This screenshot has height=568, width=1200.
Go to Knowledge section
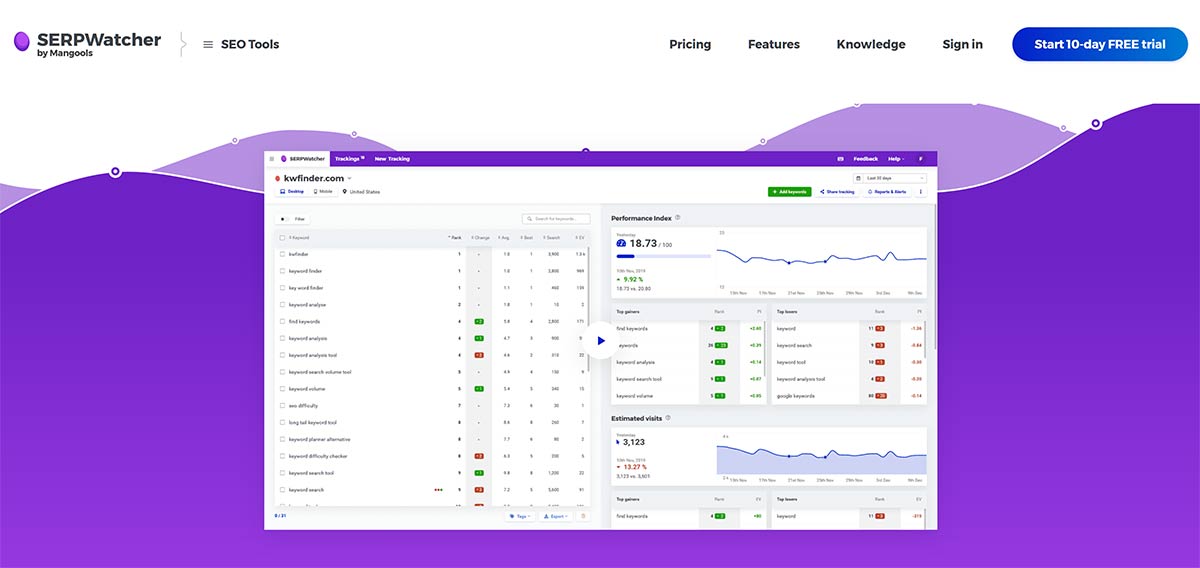click(x=871, y=44)
